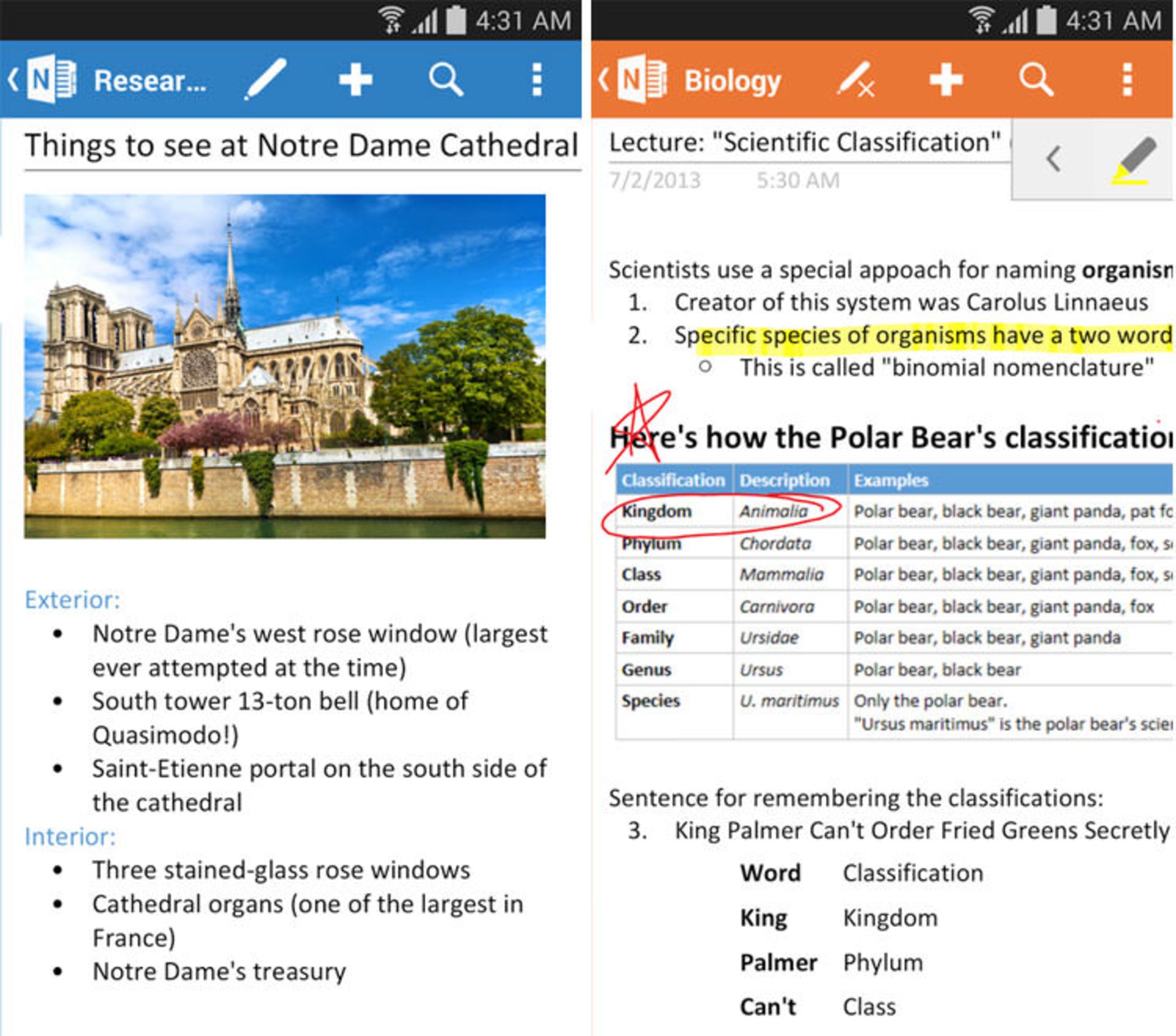Add new page with Biology plus icon

pos(946,80)
